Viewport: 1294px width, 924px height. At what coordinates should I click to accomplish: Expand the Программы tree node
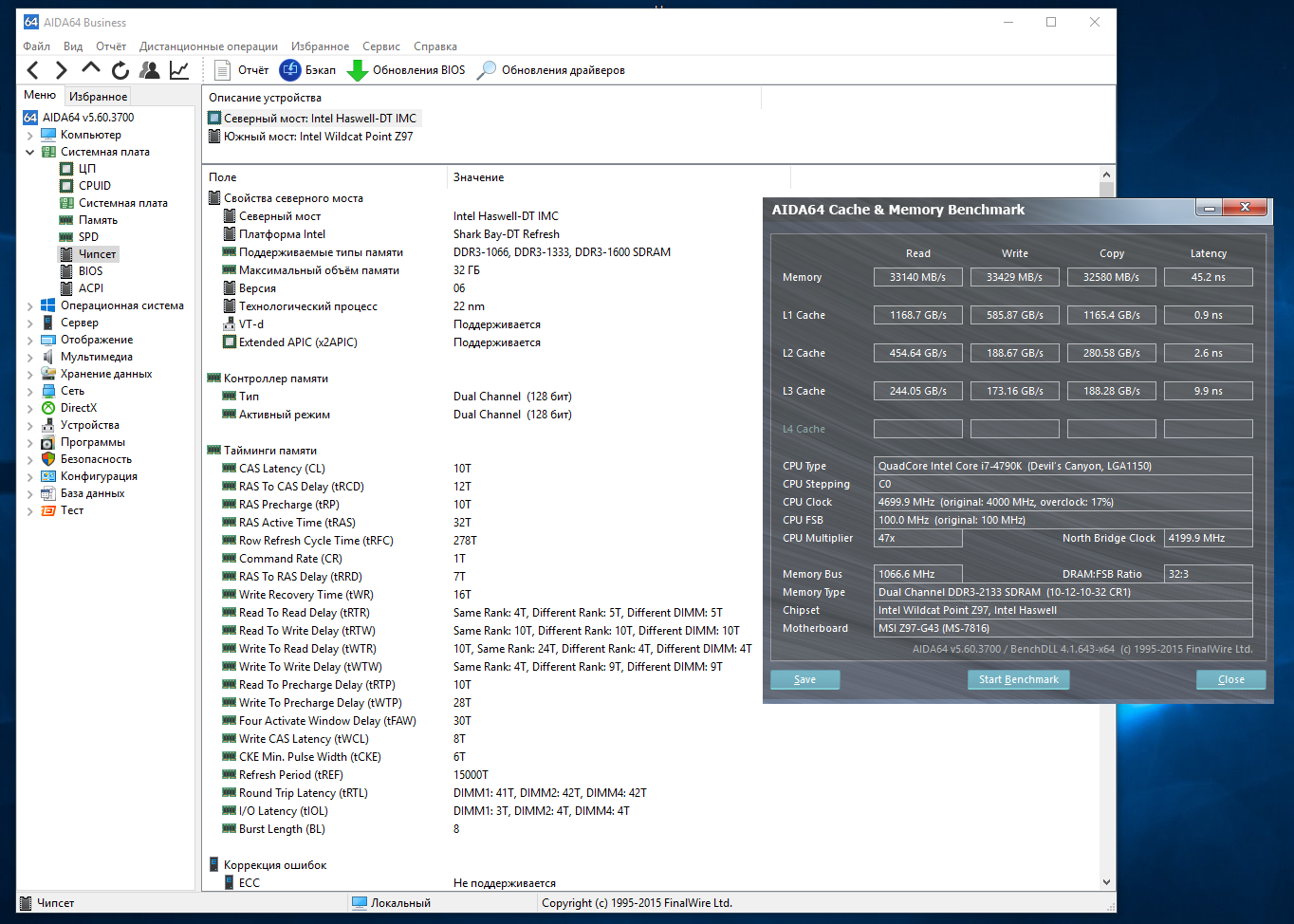tap(30, 443)
